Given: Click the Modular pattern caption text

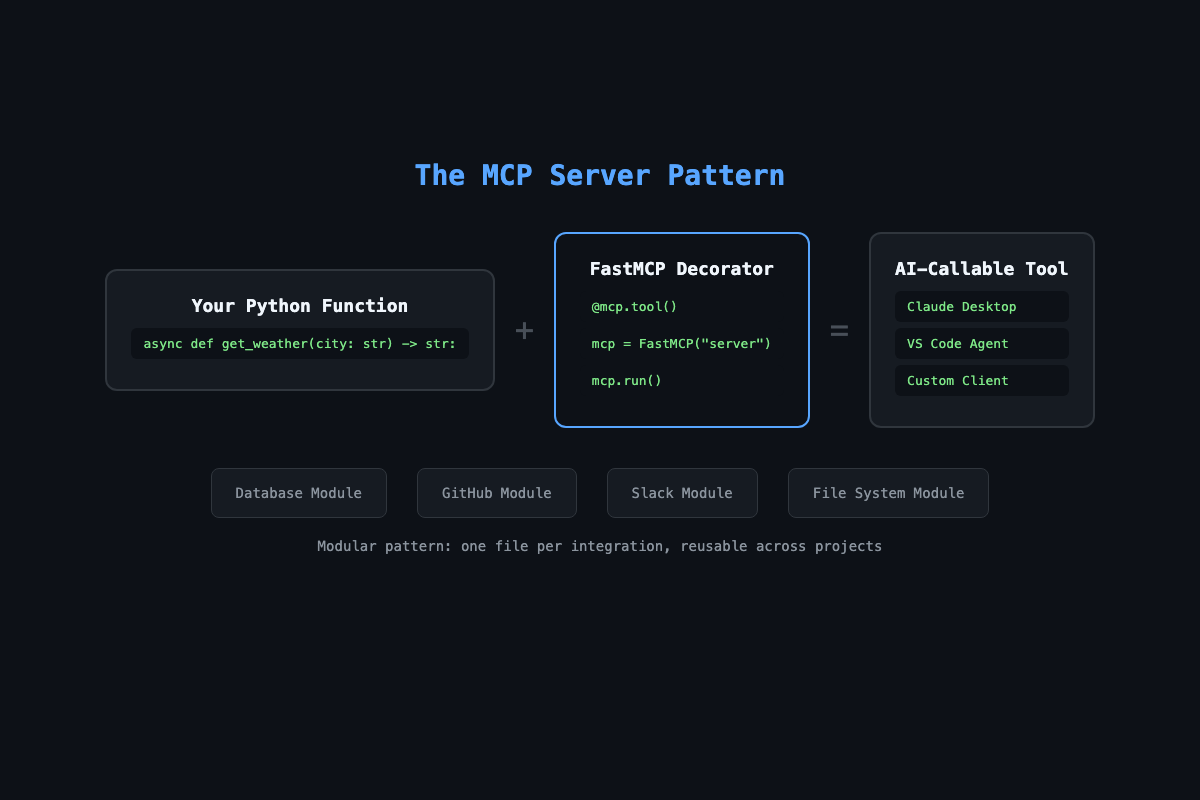Looking at the screenshot, I should click(600, 547).
